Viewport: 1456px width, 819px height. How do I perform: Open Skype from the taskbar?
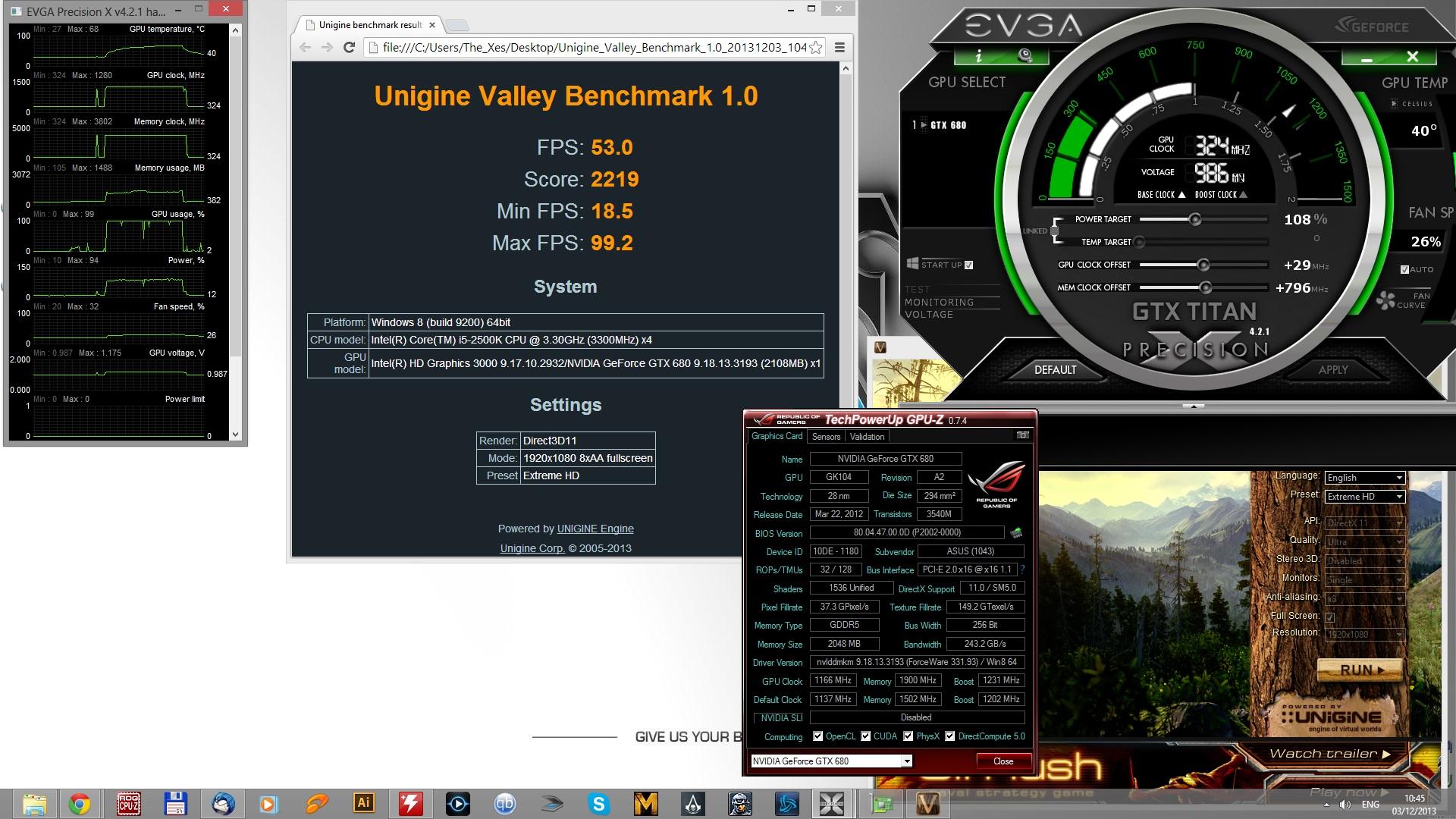click(598, 804)
